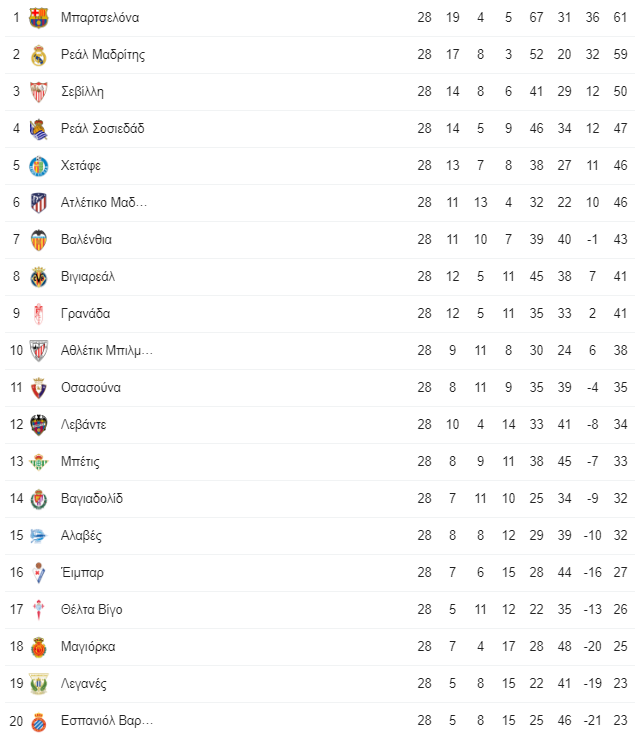642x750 pixels.
Task: Open the Espanyol crest in last row
Action: click(x=39, y=721)
